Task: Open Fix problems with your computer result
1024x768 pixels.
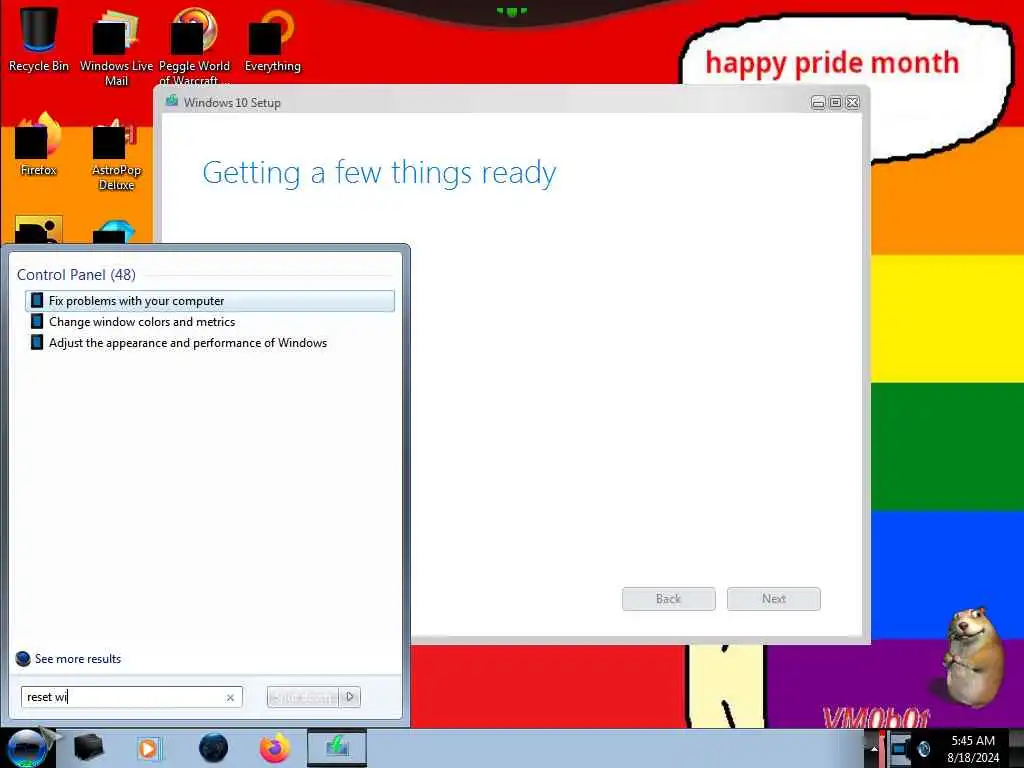Action: pyautogui.click(x=210, y=300)
